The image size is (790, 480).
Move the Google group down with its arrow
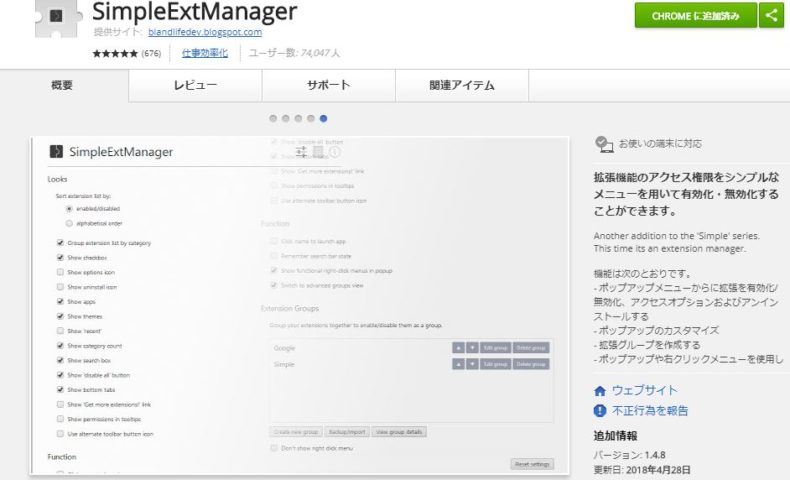(472, 348)
